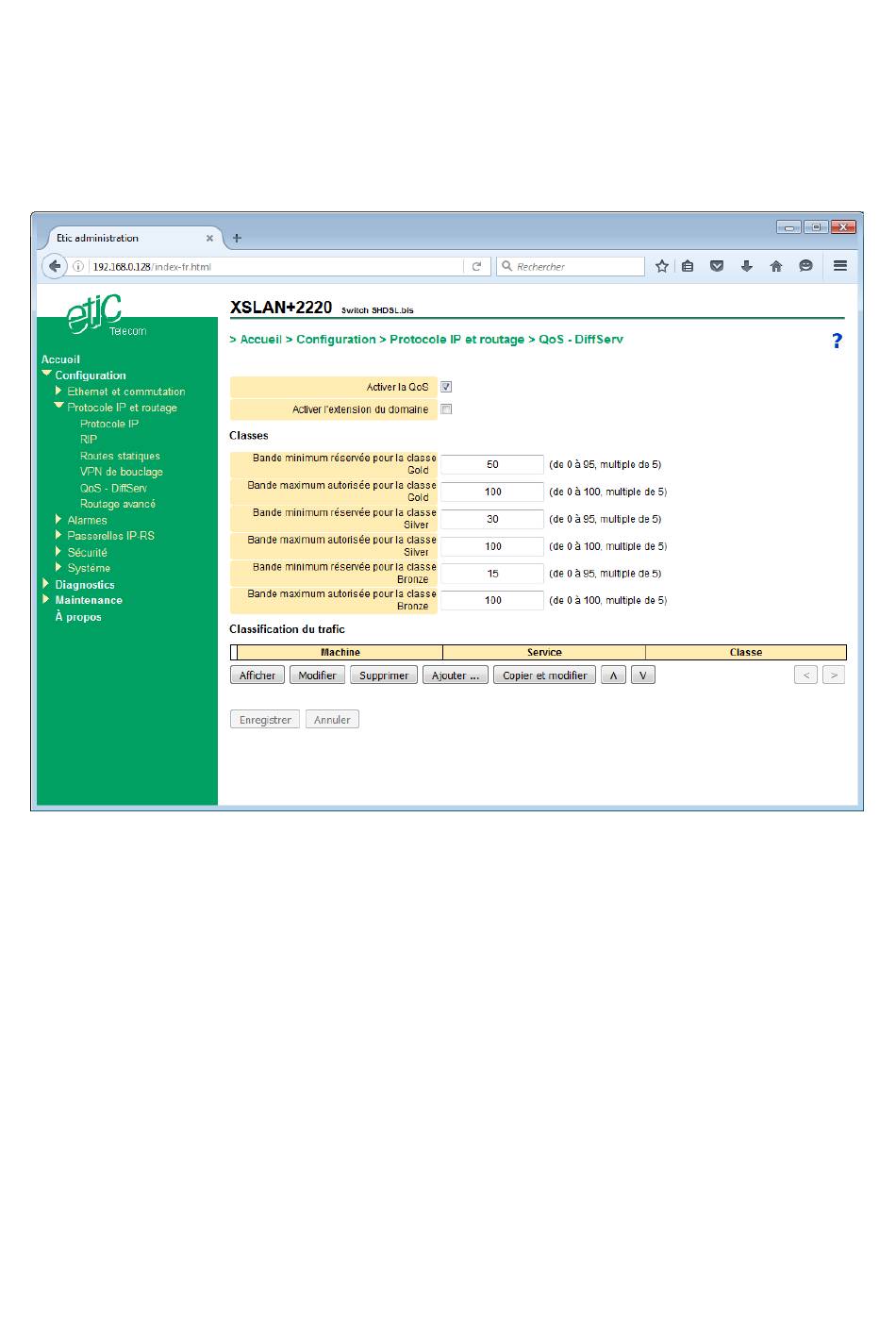This screenshot has height=1318, width=896.
Task: Expand the Ethernet et commutation section
Action: 59,391
